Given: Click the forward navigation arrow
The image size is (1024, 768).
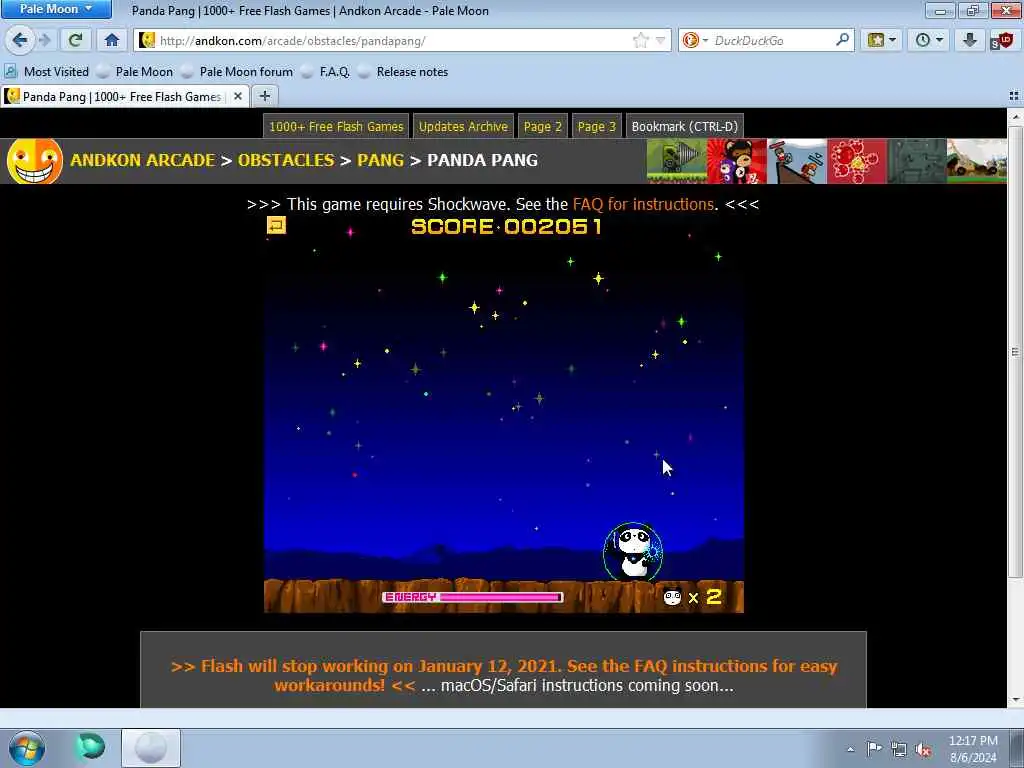Looking at the screenshot, I should coord(44,40).
